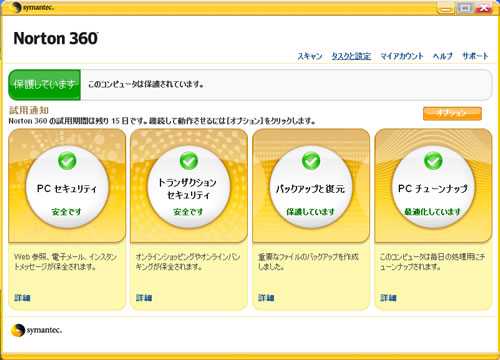Click the checkmark on トランザクションセキュリティ card
This screenshot has width=500, height=360.
pyautogui.click(x=189, y=161)
